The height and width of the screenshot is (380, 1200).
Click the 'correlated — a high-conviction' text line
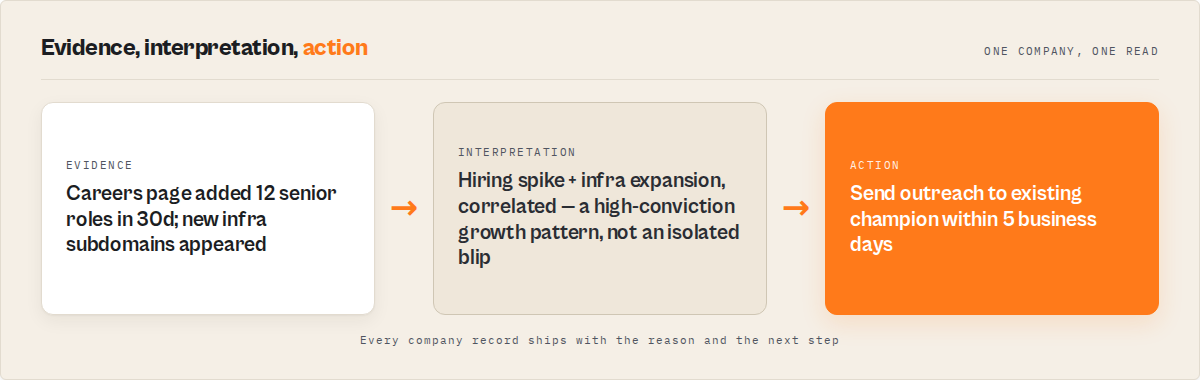coord(597,206)
